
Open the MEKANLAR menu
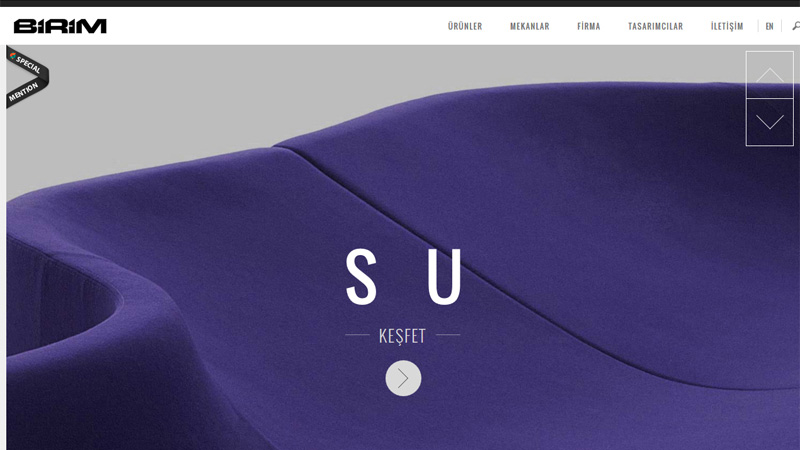click(530, 26)
